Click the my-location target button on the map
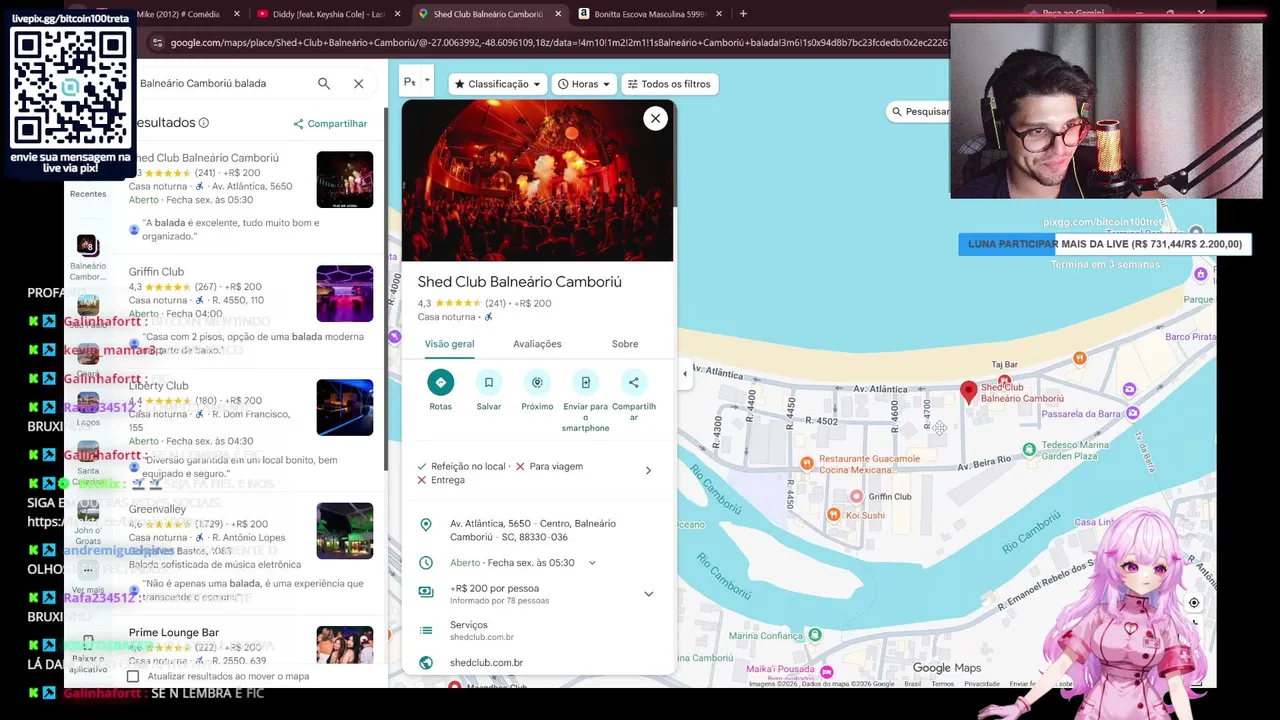The width and height of the screenshot is (1280, 720). 1194,603
